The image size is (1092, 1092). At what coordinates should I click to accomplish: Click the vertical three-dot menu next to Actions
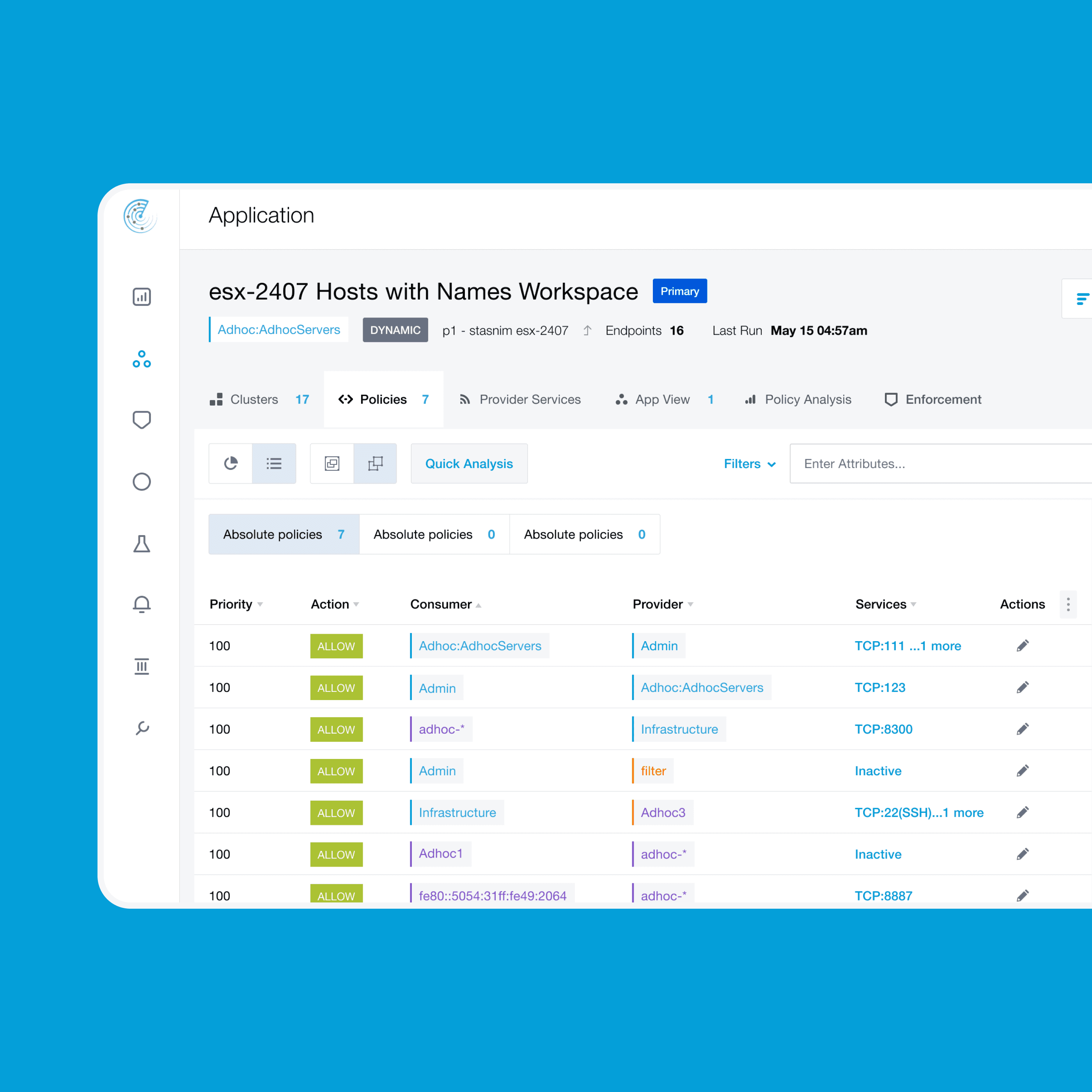(1068, 604)
